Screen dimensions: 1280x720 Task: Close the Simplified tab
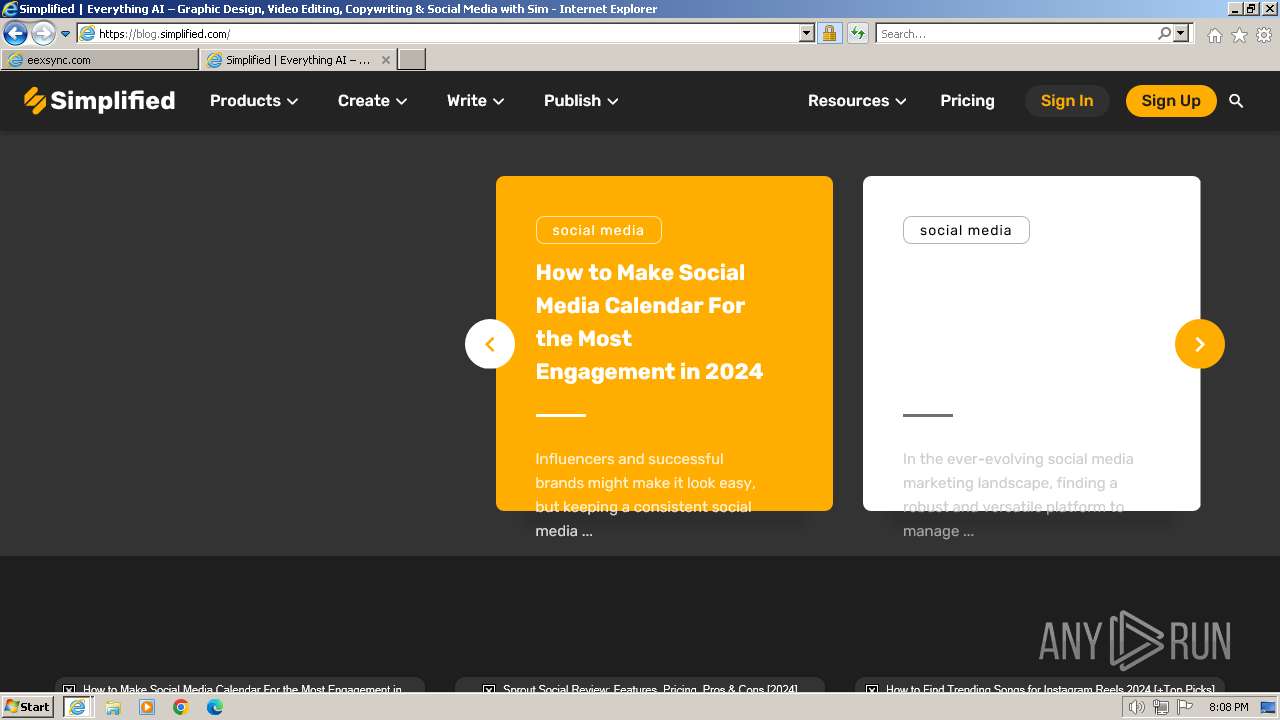tap(386, 60)
